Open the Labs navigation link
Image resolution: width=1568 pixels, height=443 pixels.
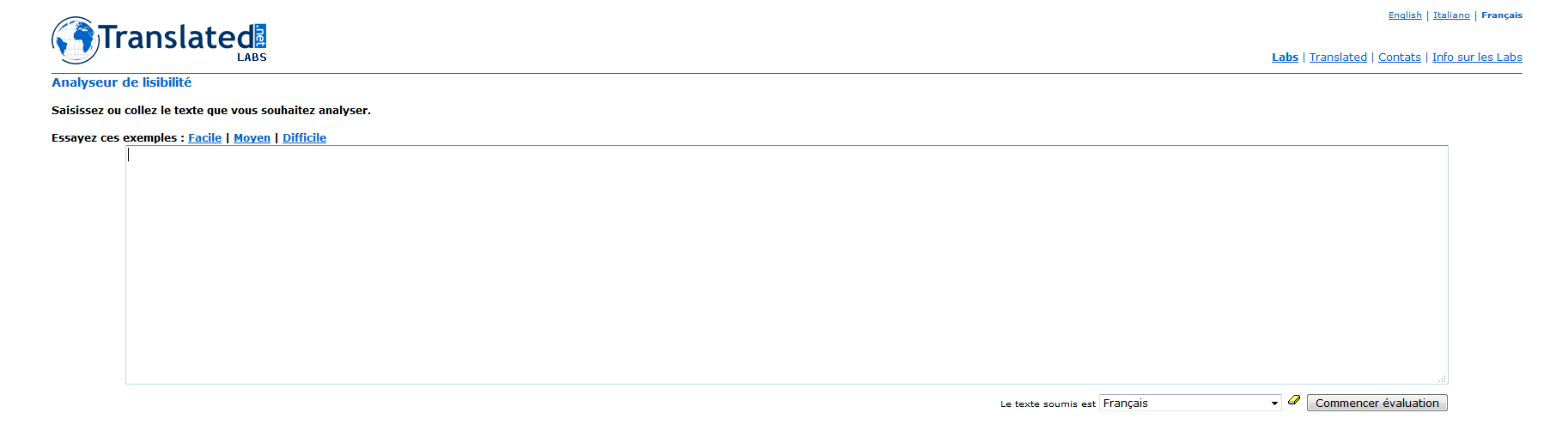pyautogui.click(x=1285, y=58)
